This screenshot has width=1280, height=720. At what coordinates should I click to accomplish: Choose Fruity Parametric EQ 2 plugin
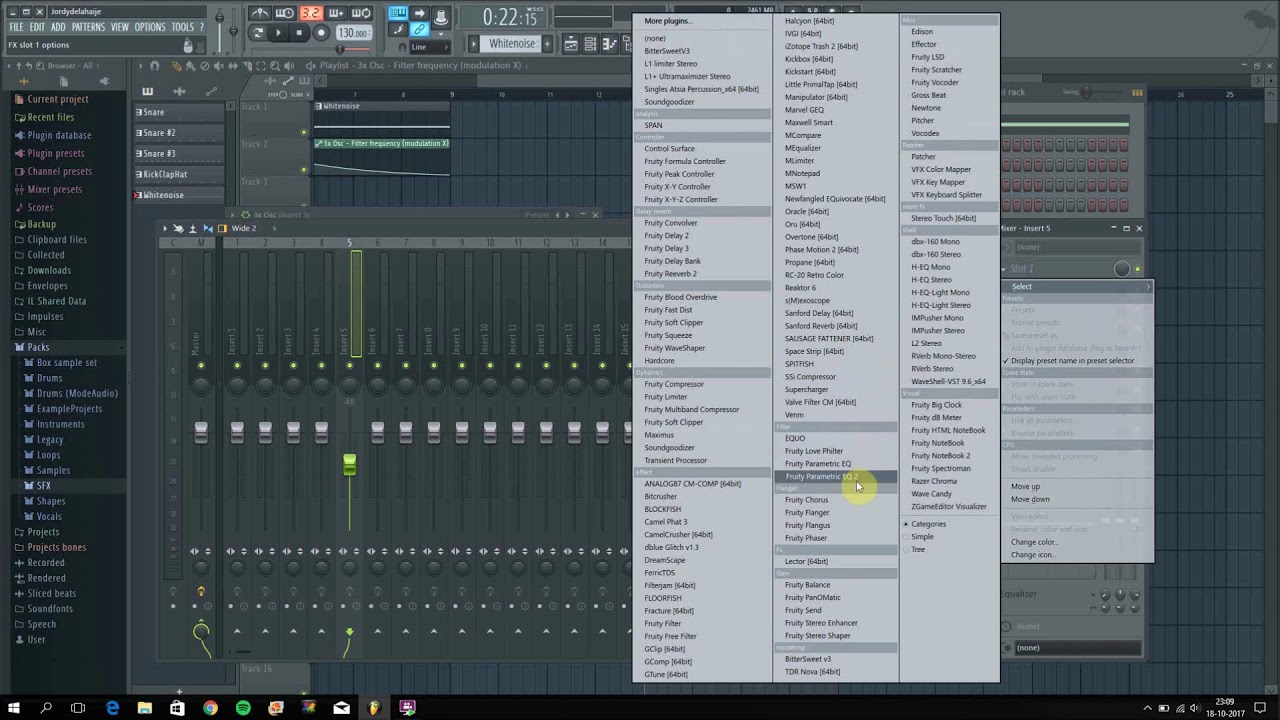(834, 476)
